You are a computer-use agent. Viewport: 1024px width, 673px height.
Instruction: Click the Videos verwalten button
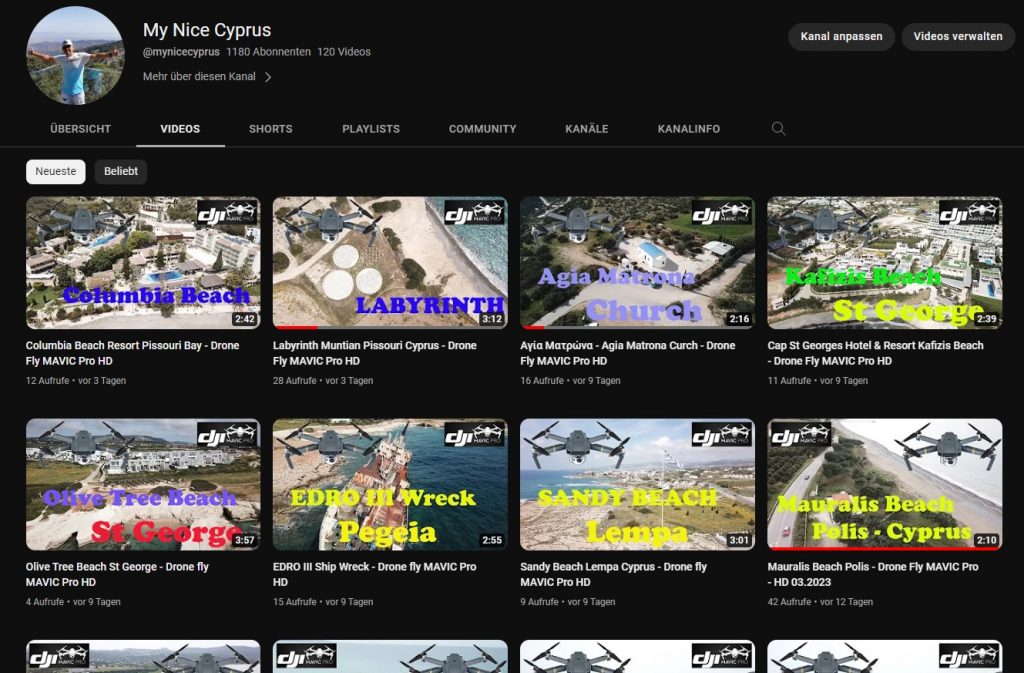[x=957, y=37]
